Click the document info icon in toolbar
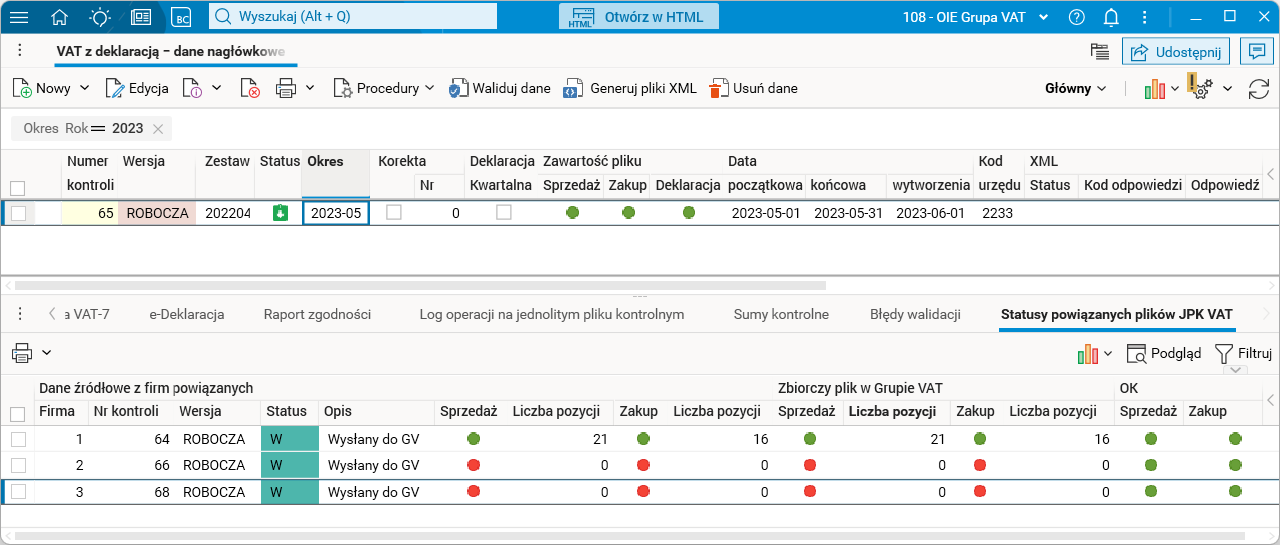This screenshot has width=1280, height=545. [x=192, y=88]
